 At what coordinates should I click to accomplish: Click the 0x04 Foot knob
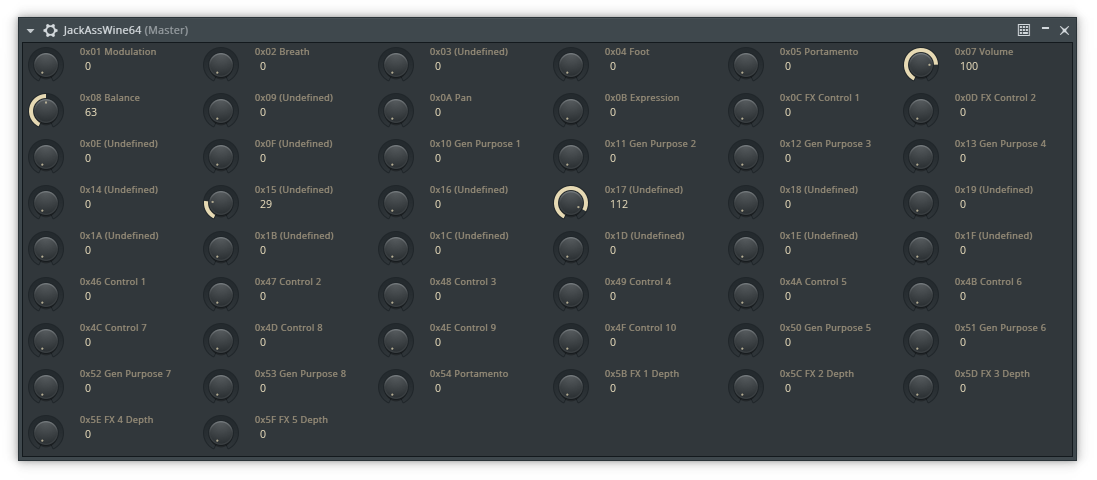coord(571,65)
